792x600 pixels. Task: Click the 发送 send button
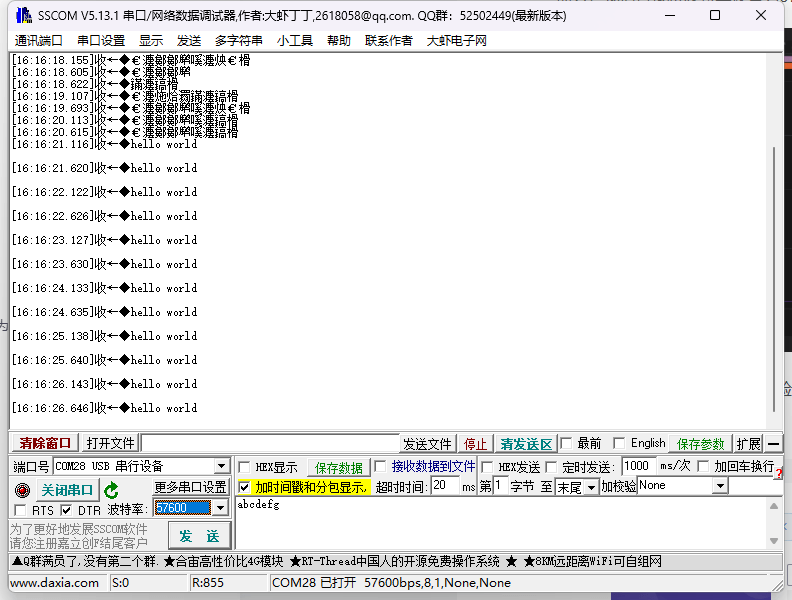(199, 536)
